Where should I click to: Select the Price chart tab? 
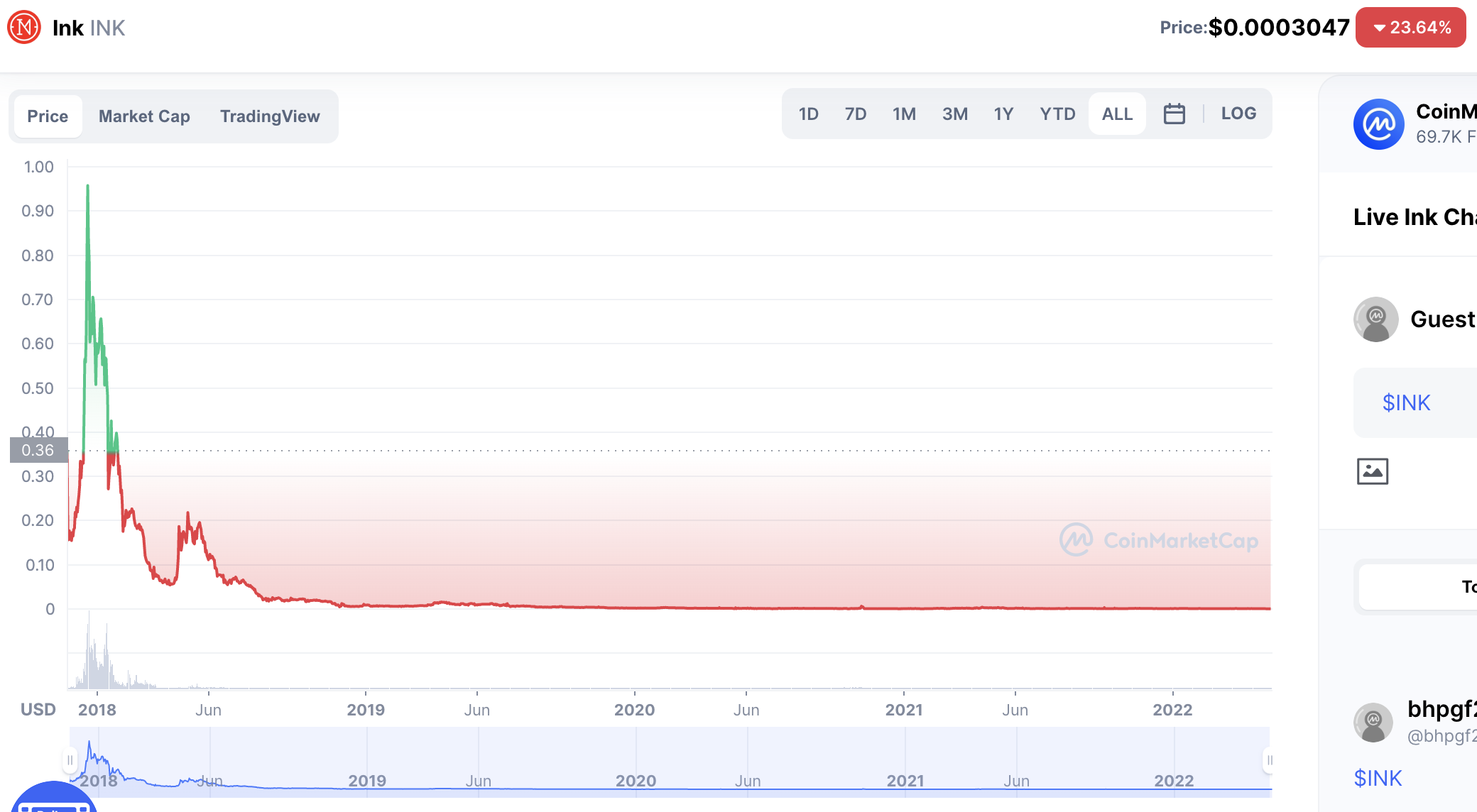tap(48, 116)
